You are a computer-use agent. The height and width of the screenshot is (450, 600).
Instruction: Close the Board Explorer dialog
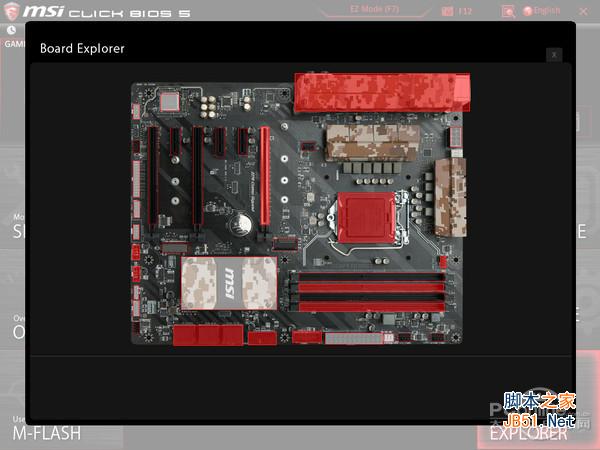(554, 55)
